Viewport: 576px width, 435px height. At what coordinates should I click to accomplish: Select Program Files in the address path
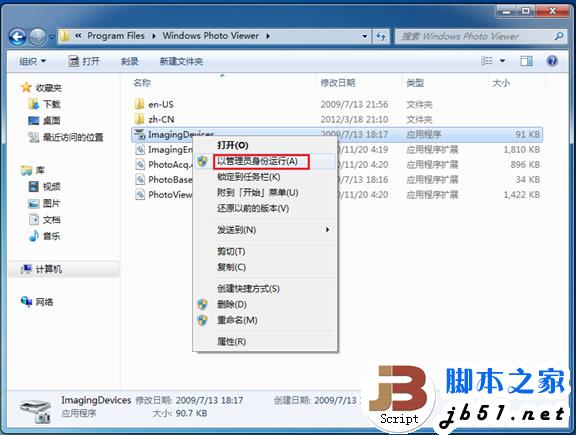pyautogui.click(x=116, y=36)
